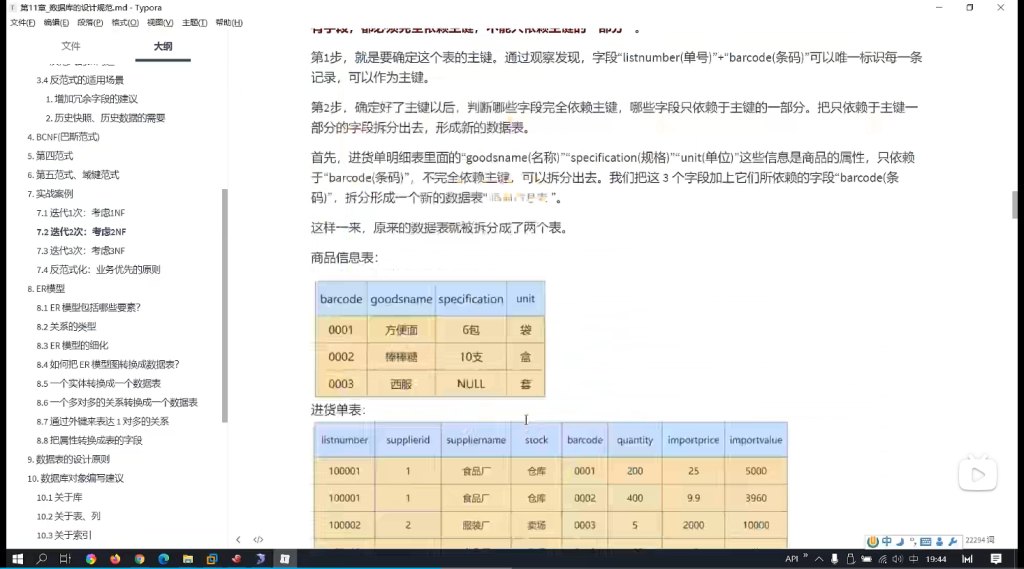Jump to outline item 8.2 关系的类型
Screen dimensions: 1024x569
[66, 327]
